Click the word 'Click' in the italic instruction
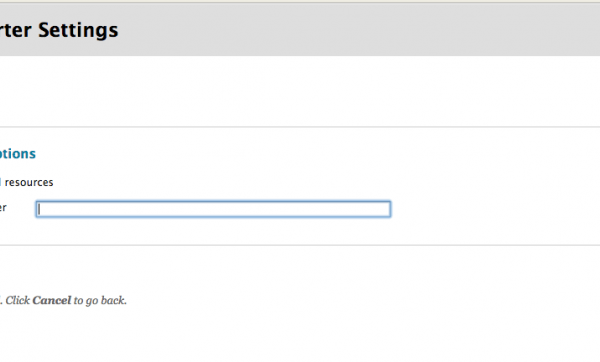This screenshot has height=362, width=600. point(18,300)
